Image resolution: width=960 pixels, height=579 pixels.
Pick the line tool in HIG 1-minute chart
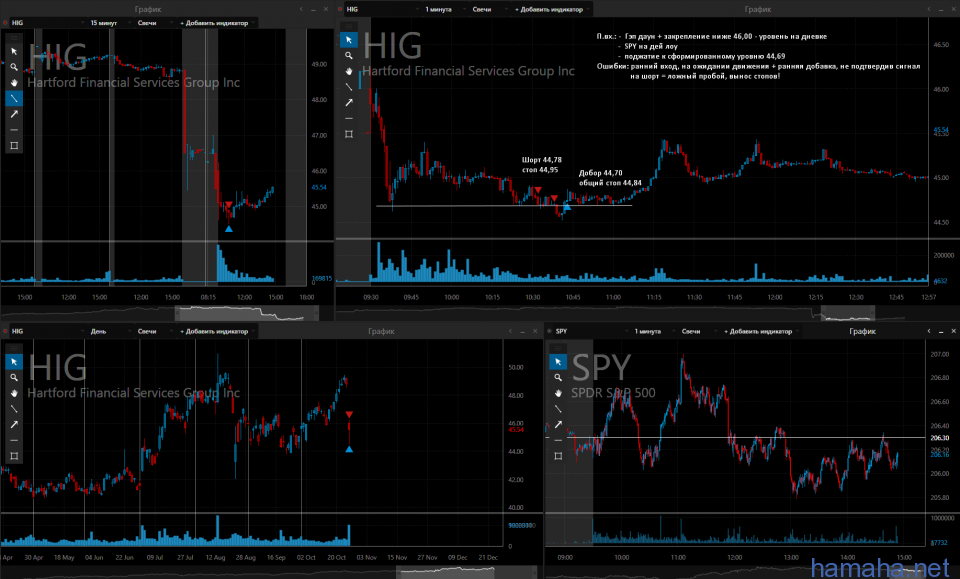(x=348, y=87)
